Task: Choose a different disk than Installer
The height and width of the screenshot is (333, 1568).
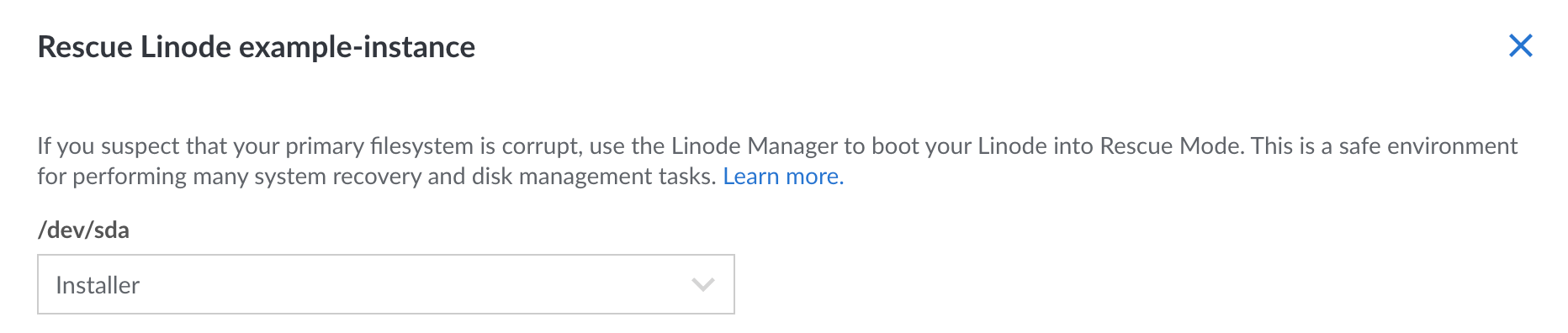Action: [386, 284]
